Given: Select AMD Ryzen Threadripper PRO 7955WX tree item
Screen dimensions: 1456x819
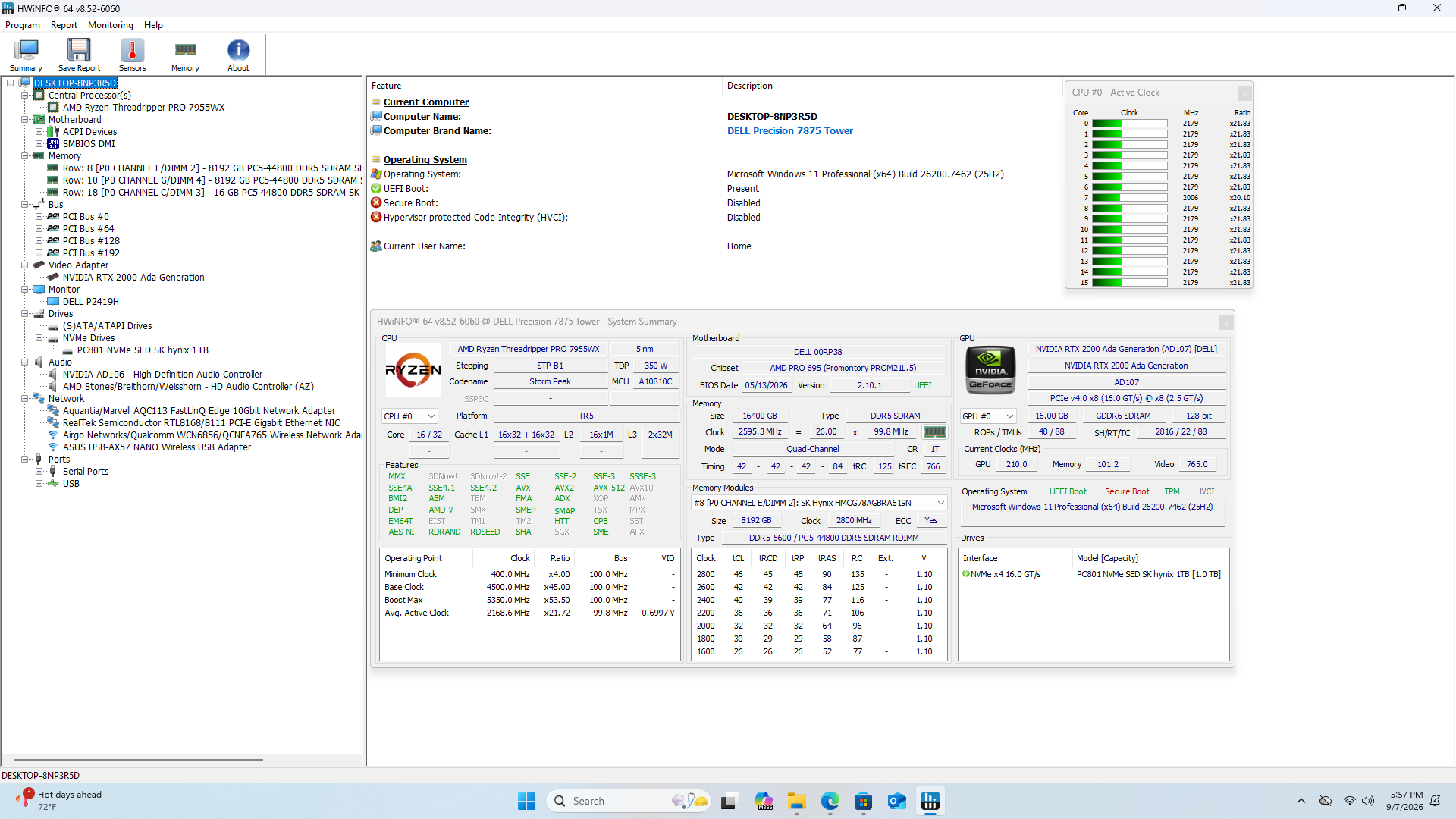Looking at the screenshot, I should tap(143, 108).
